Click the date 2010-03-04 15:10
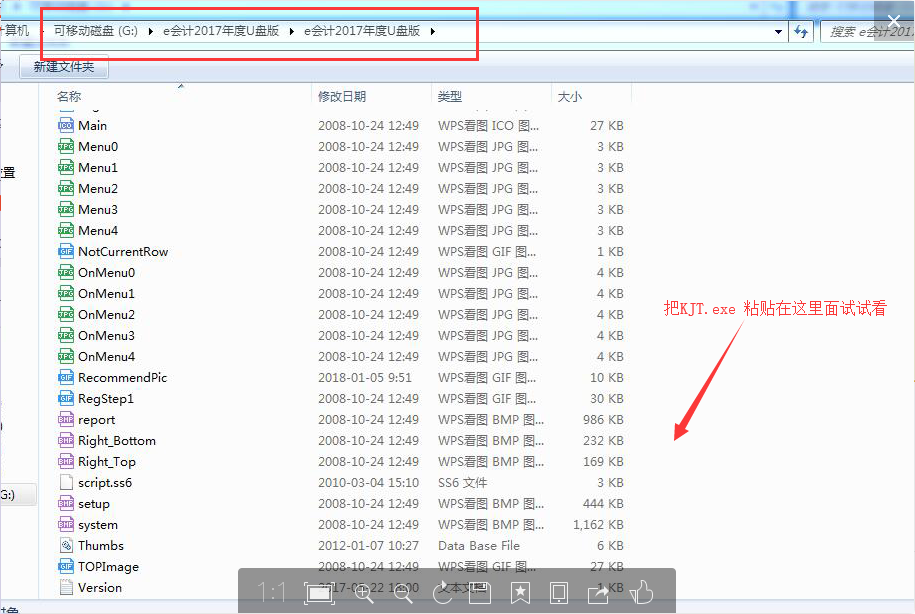This screenshot has width=915, height=614. pyautogui.click(x=368, y=483)
